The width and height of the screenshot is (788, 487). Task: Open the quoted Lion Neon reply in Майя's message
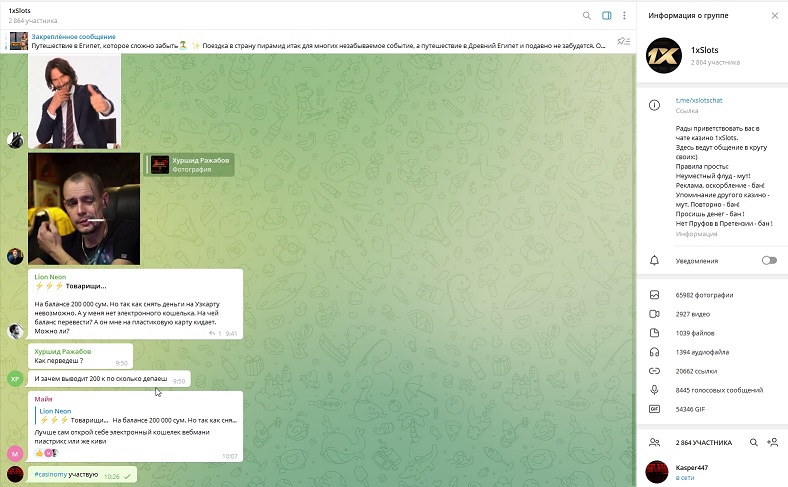[x=136, y=416]
